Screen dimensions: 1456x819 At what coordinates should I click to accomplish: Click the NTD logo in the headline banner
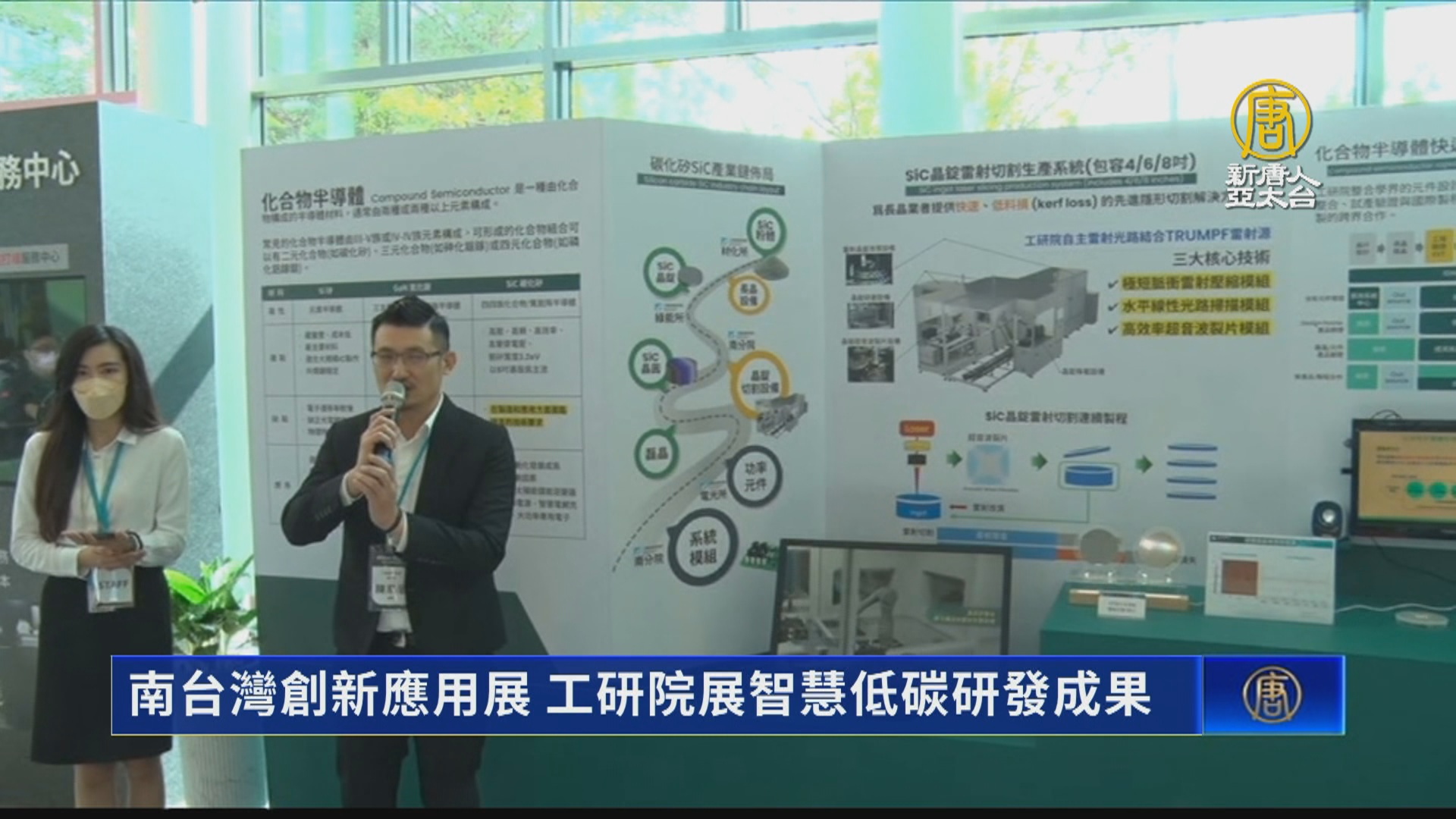pyautogui.click(x=1271, y=695)
